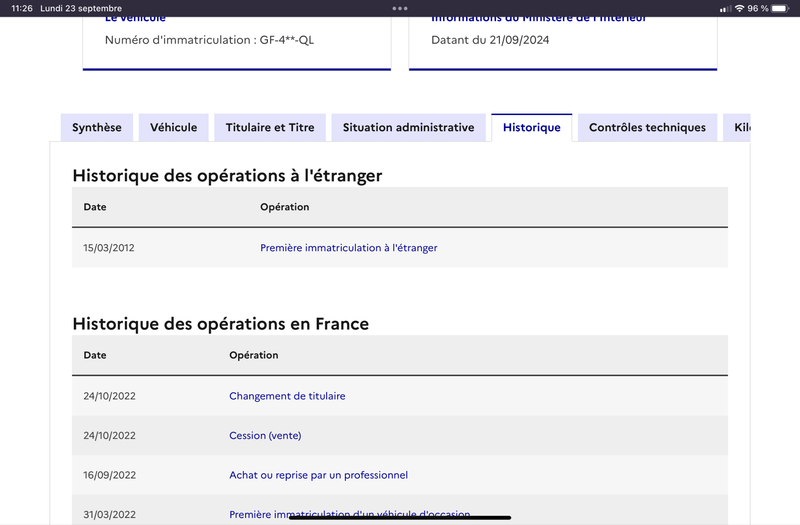Image resolution: width=800 pixels, height=525 pixels.
Task: Click Première immatriculation d'un véhicule d'occasion link
Action: tap(349, 514)
